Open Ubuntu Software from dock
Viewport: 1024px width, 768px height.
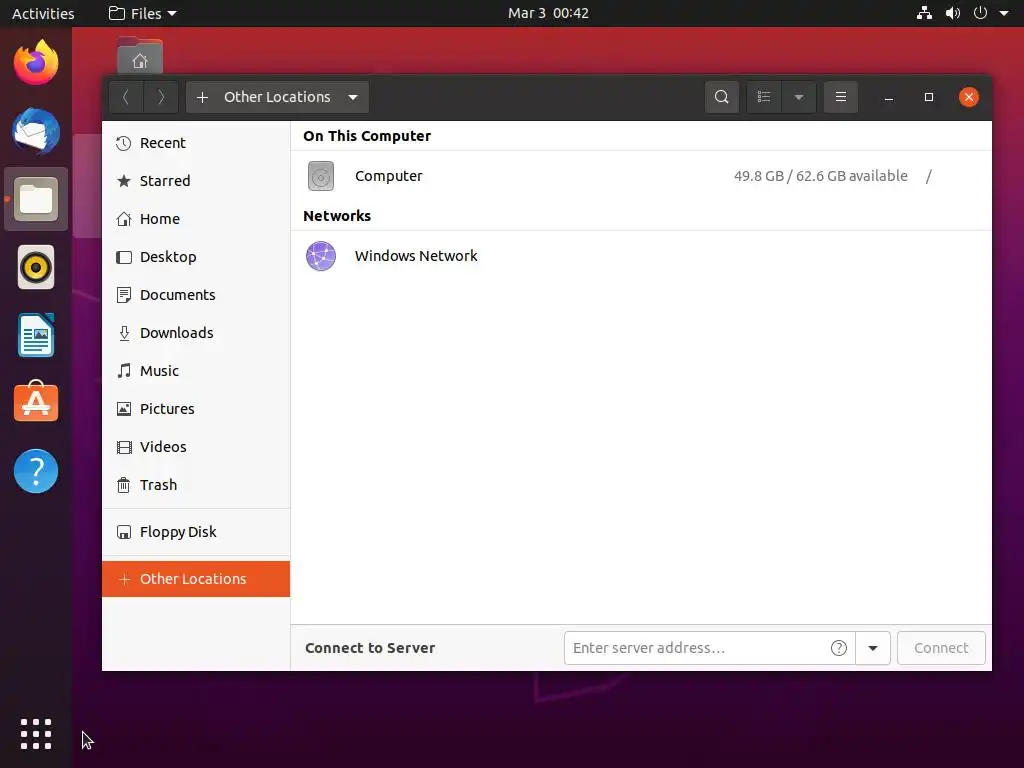(x=36, y=402)
